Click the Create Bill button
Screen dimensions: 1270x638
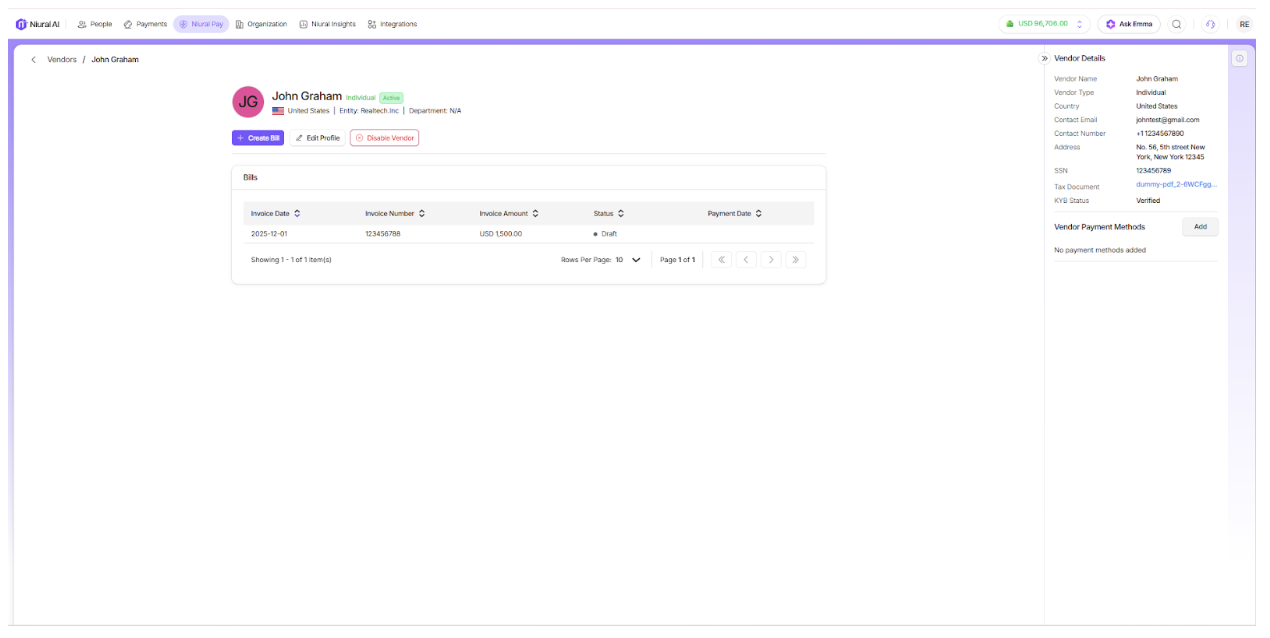pos(258,138)
